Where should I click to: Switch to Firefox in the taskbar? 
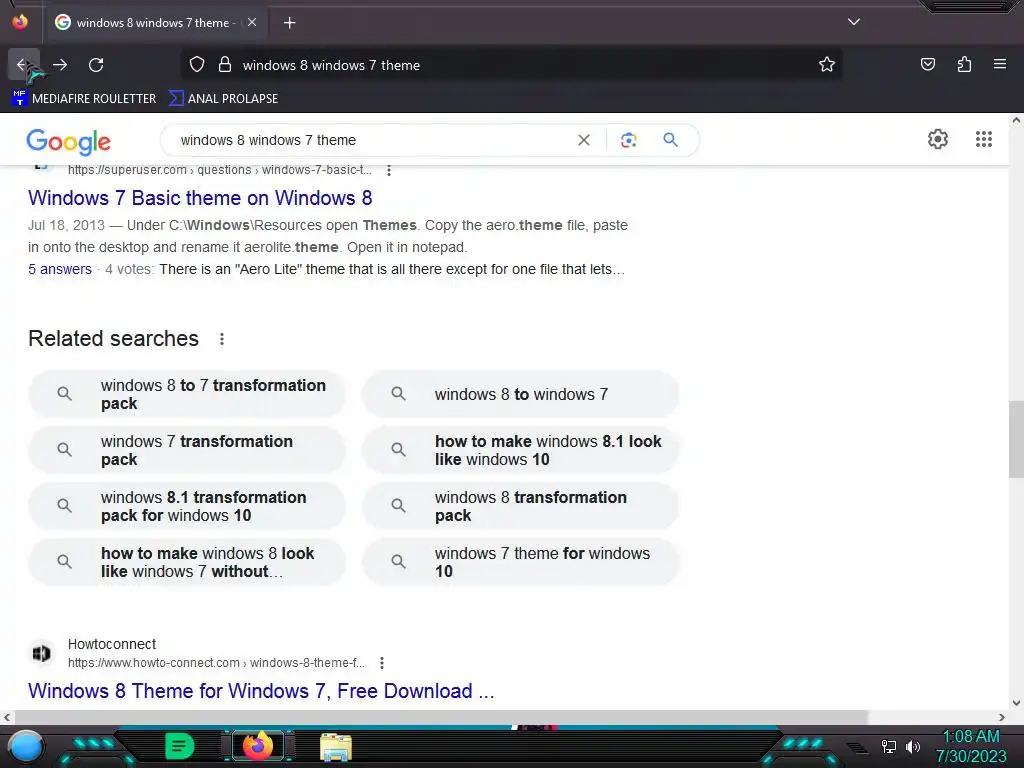coord(257,746)
